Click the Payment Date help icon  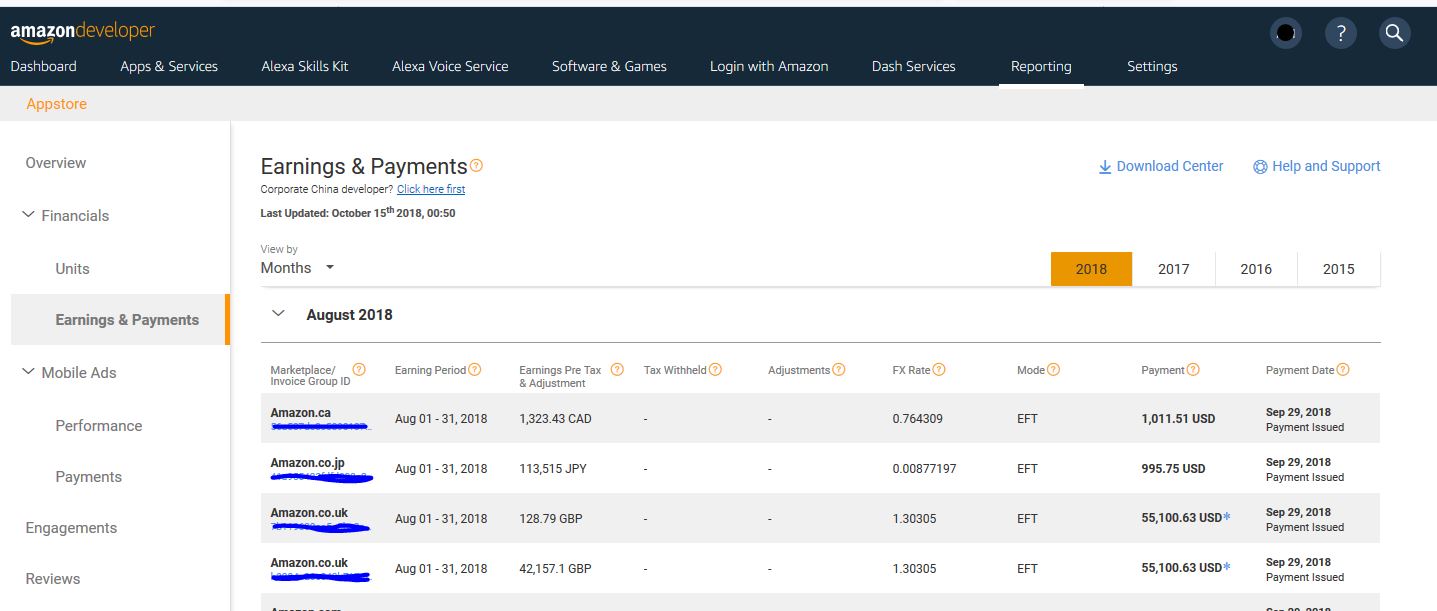pos(1343,370)
